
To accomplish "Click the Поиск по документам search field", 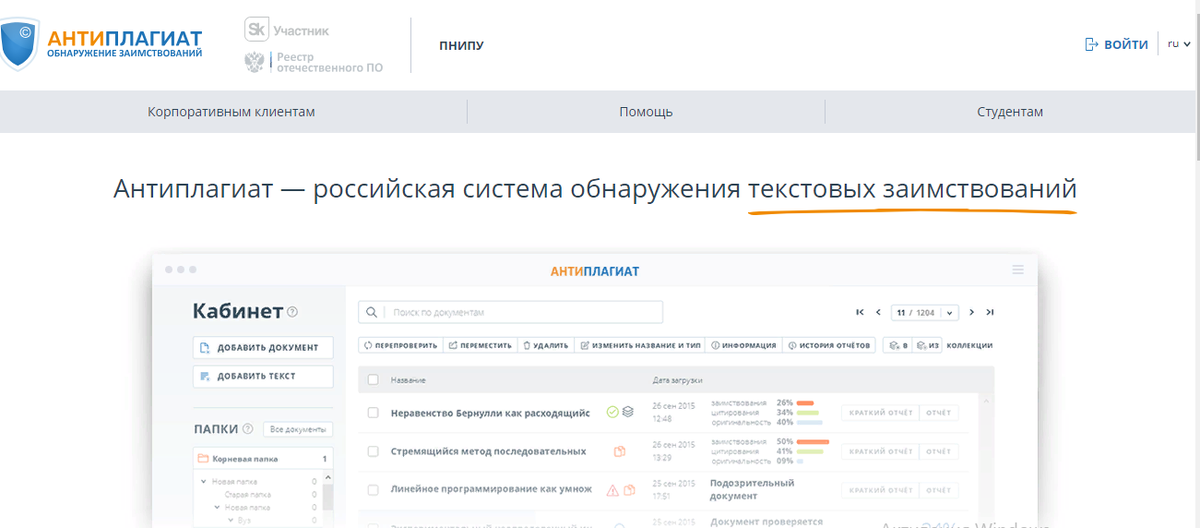I will pos(511,313).
